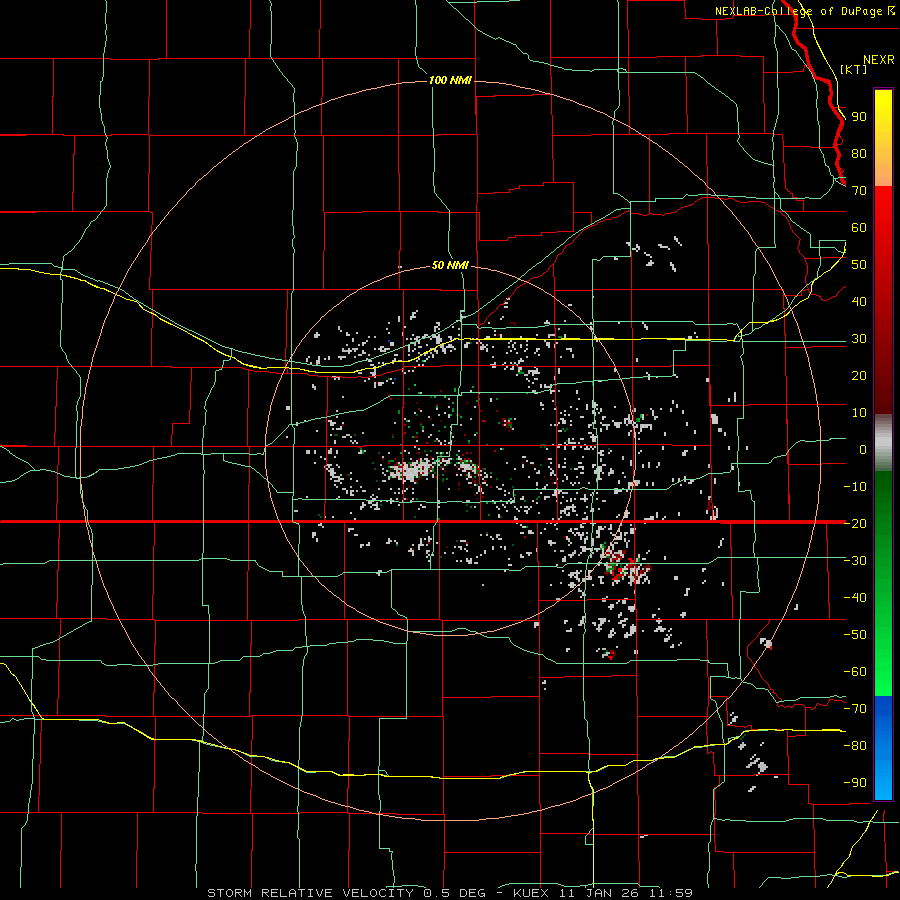Click the 0 value on velocity scale

tap(863, 449)
